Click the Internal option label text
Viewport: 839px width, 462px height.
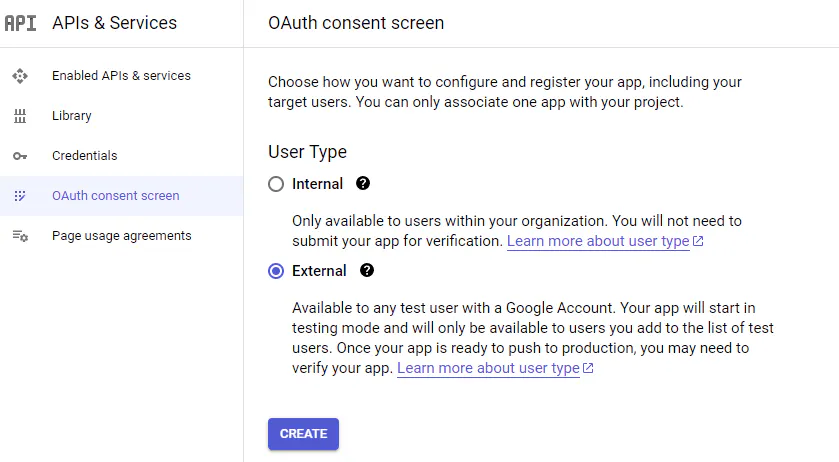click(317, 184)
